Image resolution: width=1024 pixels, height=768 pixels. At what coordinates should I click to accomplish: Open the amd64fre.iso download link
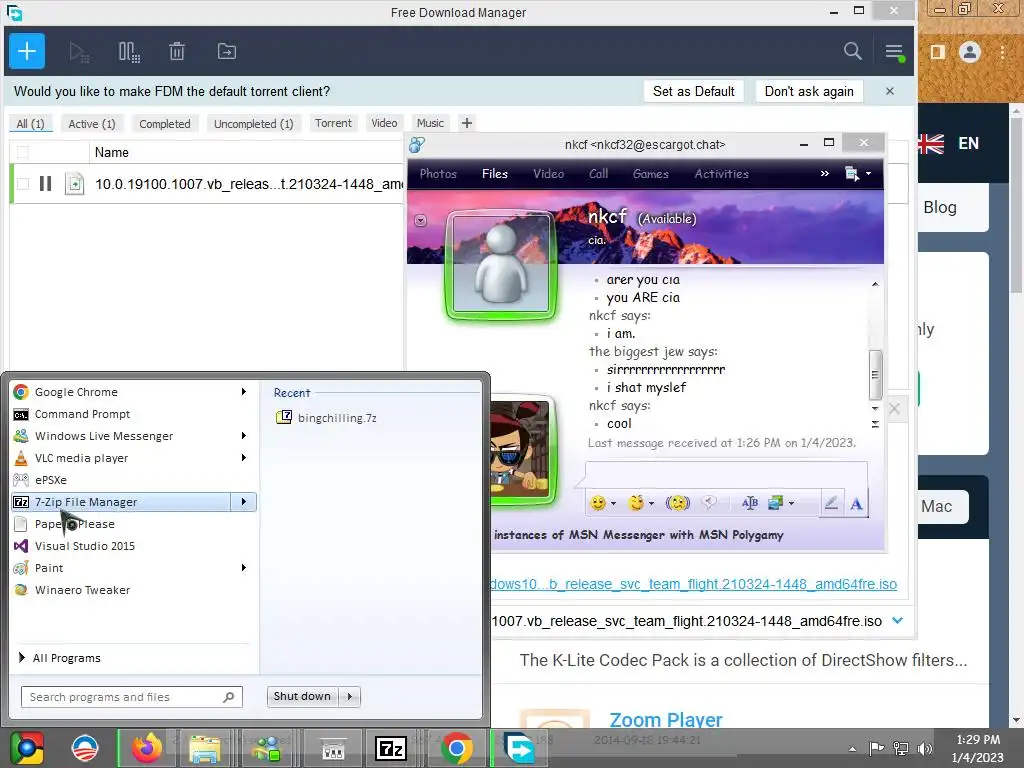(694, 584)
